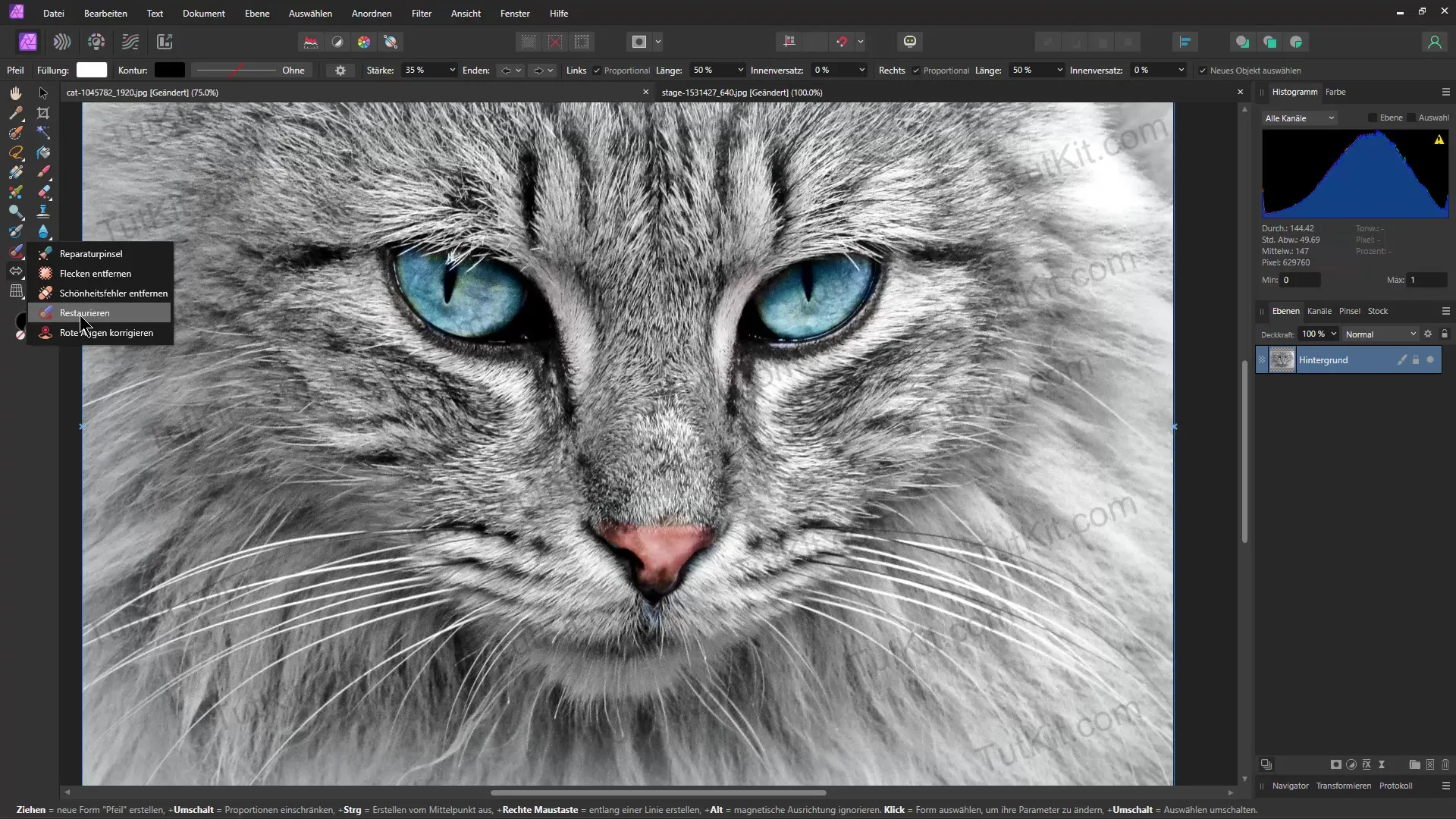
Task: Click the histogram Min input field
Action: pos(1300,280)
